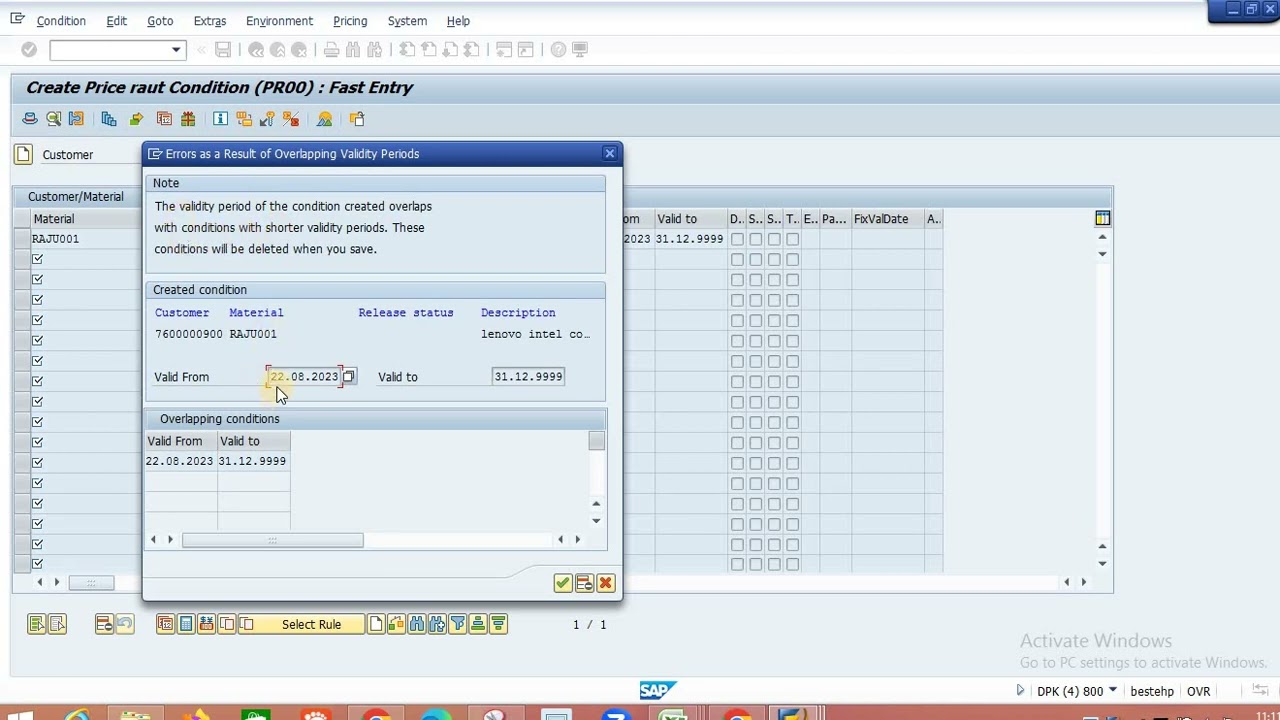Click customer number 7600000900 in the dialog

189,334
